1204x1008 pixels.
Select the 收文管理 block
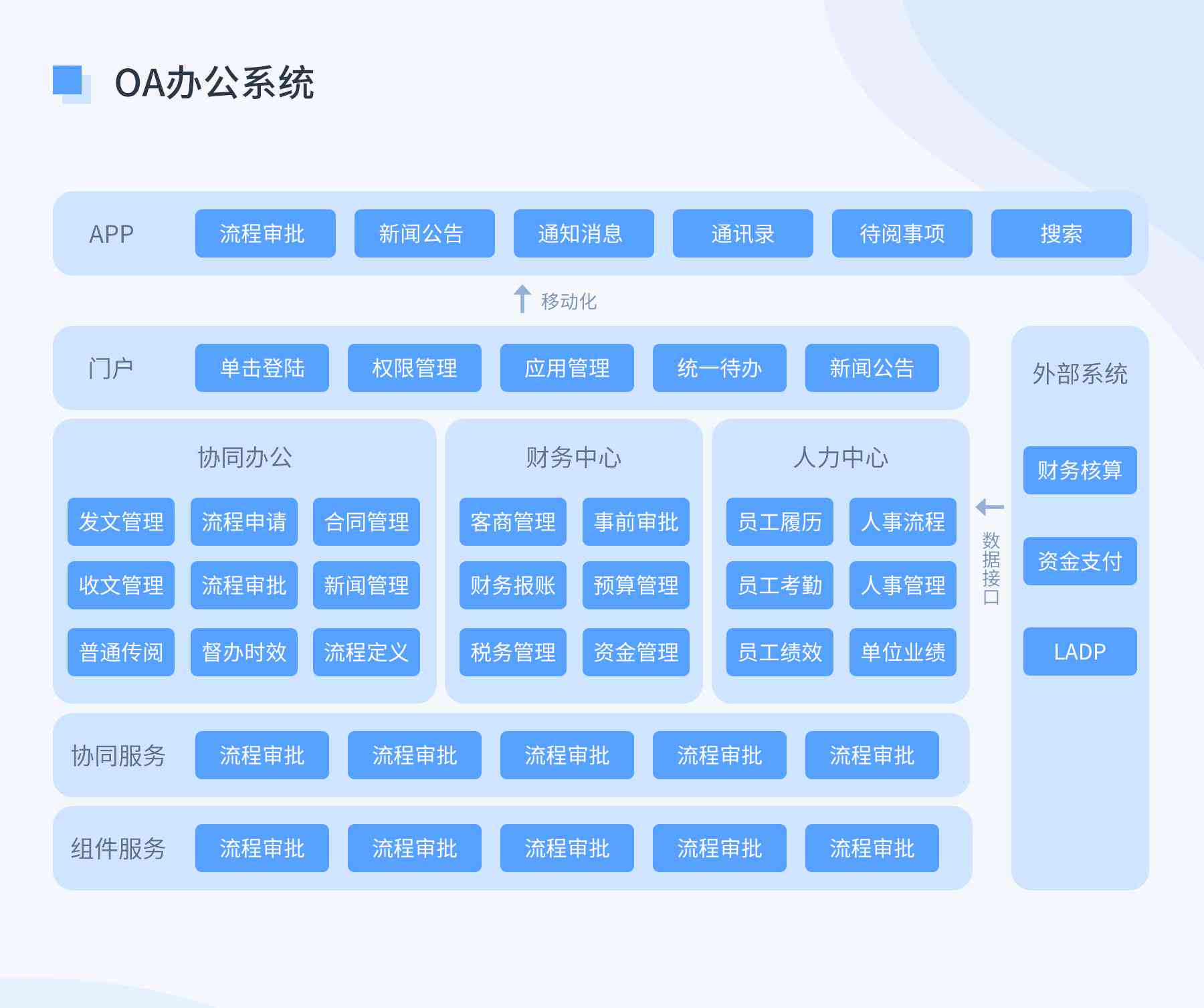point(121,585)
